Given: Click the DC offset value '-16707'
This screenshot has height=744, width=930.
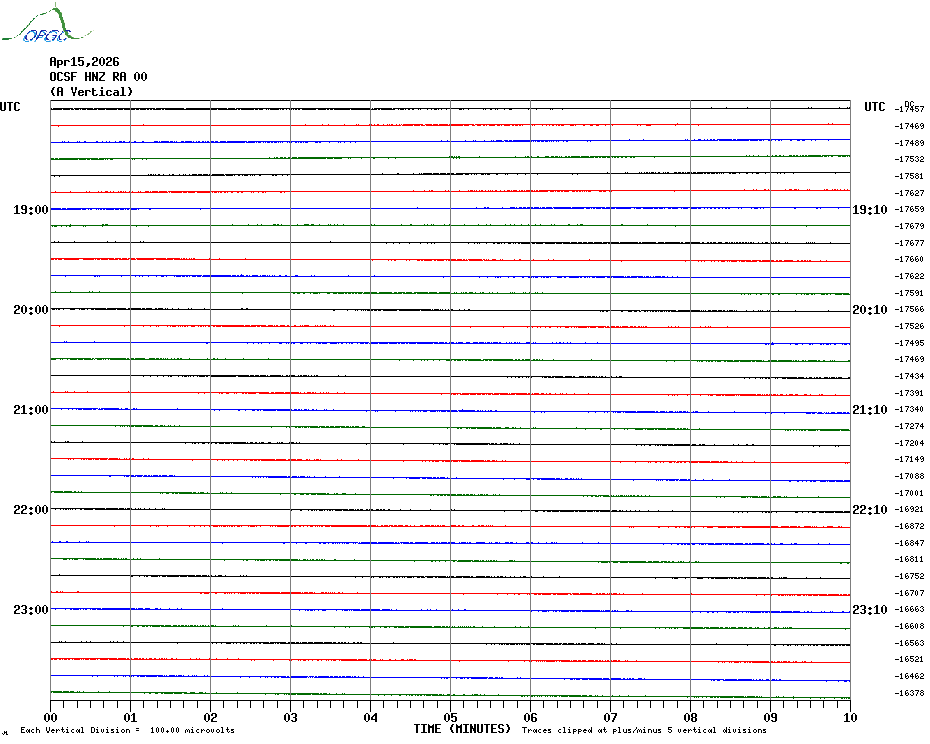Looking at the screenshot, I should point(910,593).
